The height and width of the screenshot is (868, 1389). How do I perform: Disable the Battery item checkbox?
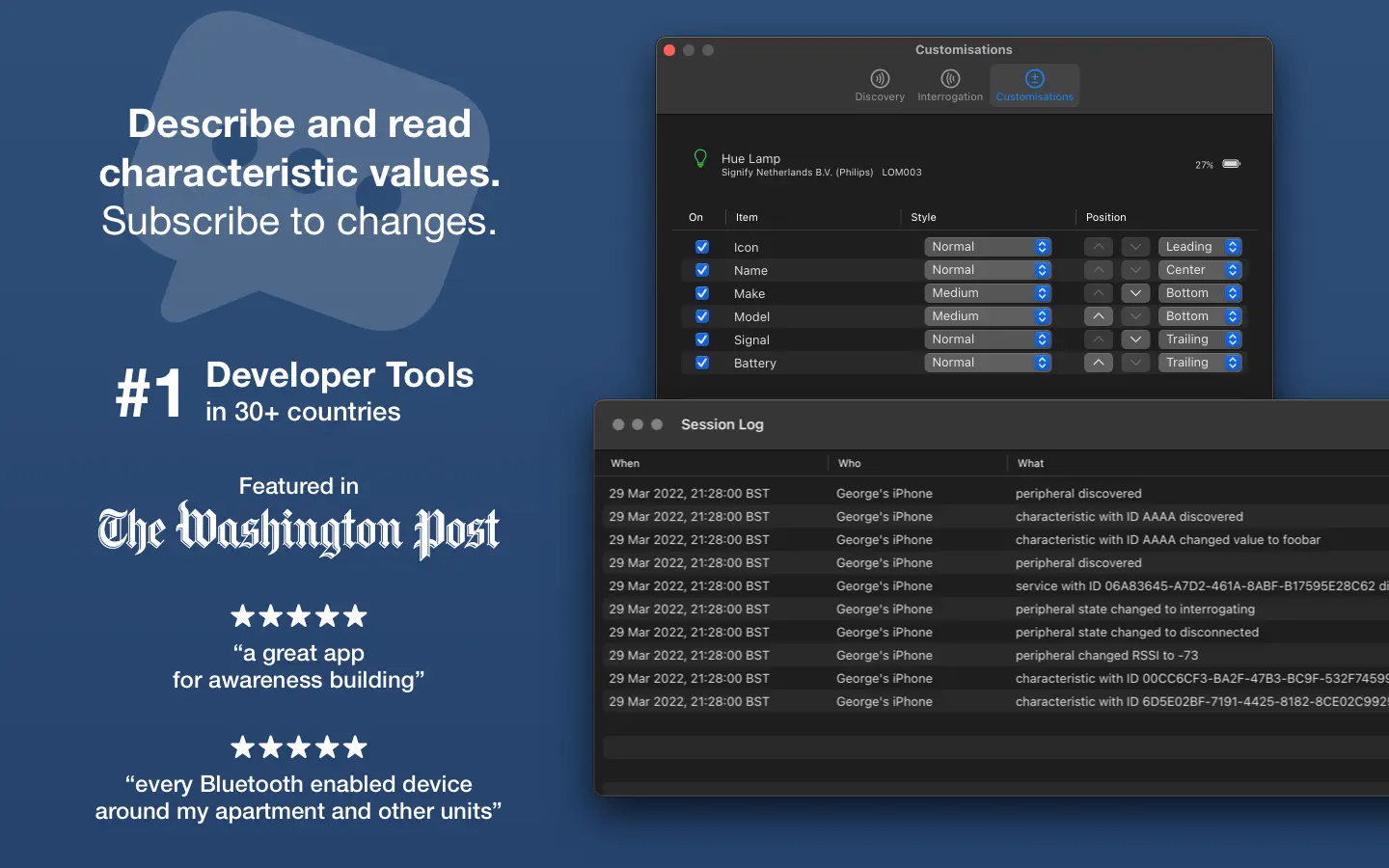[702, 363]
